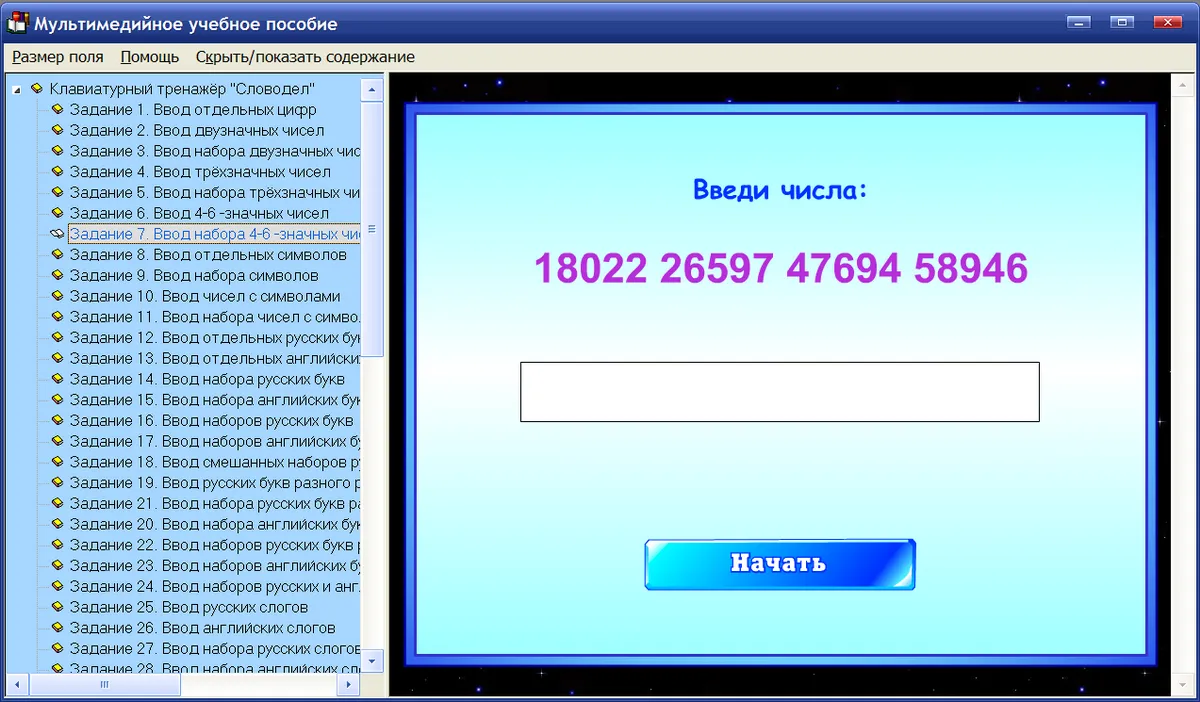Click the book icon beside Задание 6
The height and width of the screenshot is (702, 1200).
click(57, 213)
